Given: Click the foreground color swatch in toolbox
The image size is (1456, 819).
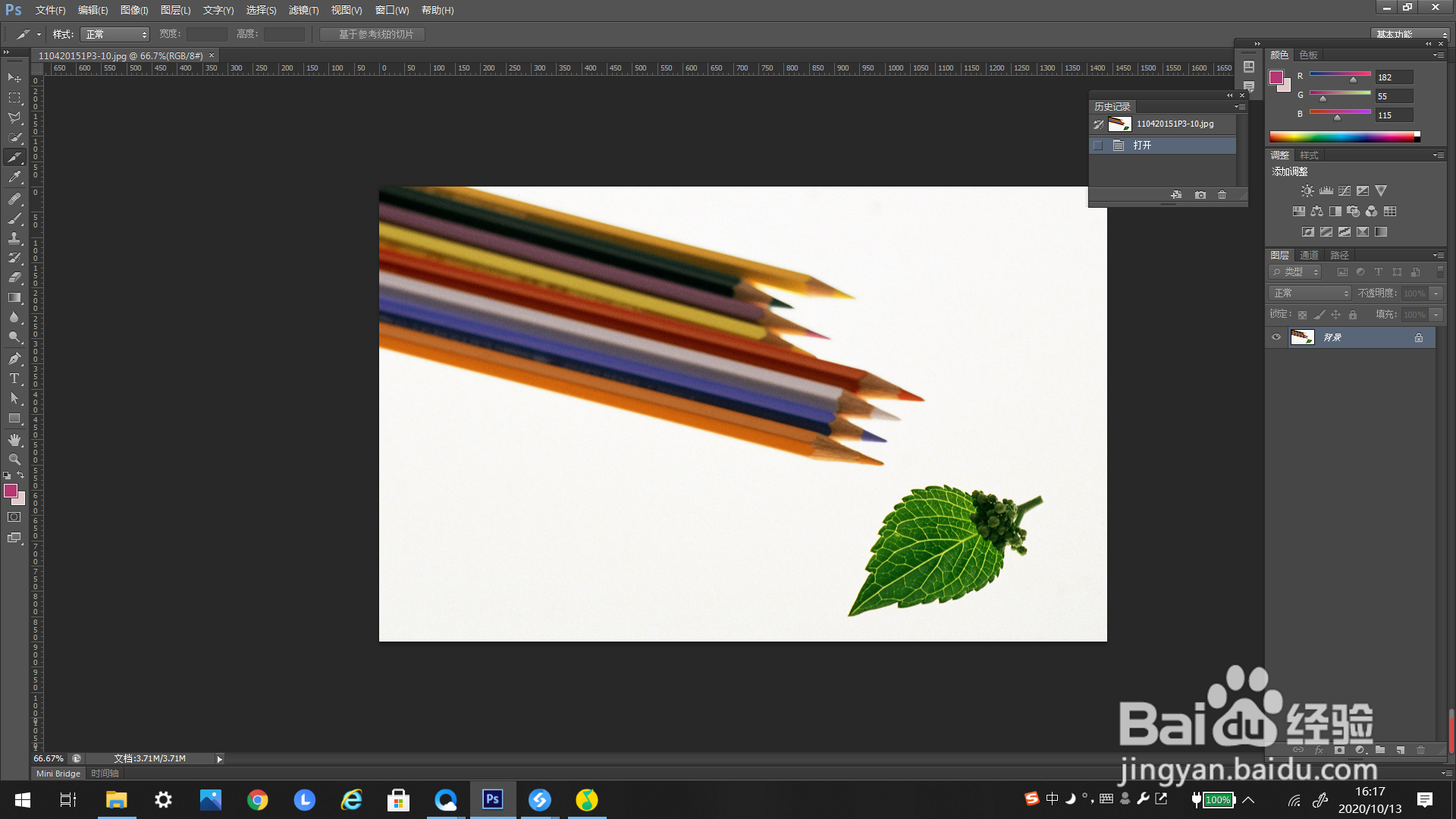Looking at the screenshot, I should point(11,491).
